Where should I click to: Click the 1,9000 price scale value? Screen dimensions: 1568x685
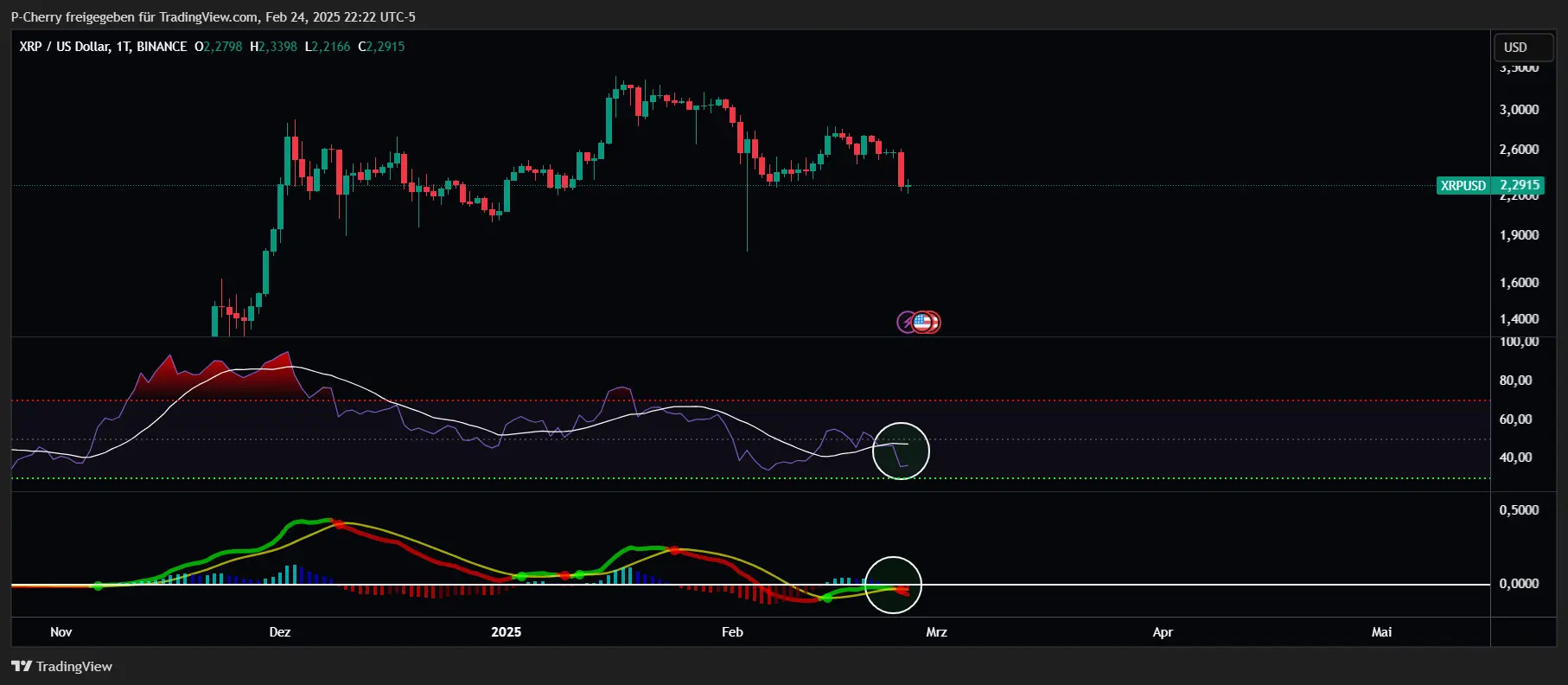coord(1519,235)
